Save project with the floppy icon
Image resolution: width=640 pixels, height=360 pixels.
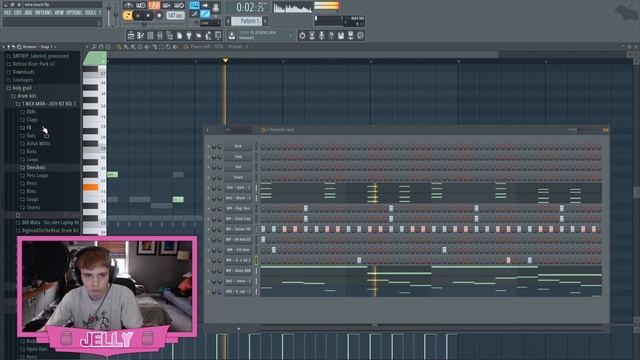(x=341, y=36)
